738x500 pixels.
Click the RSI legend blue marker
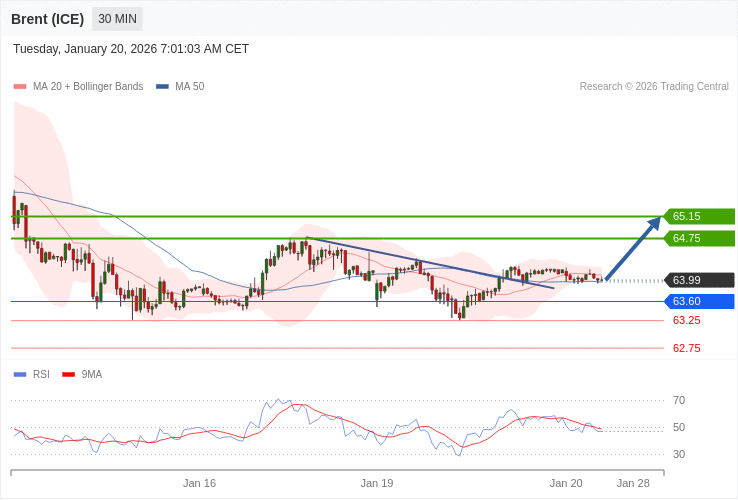tap(20, 375)
